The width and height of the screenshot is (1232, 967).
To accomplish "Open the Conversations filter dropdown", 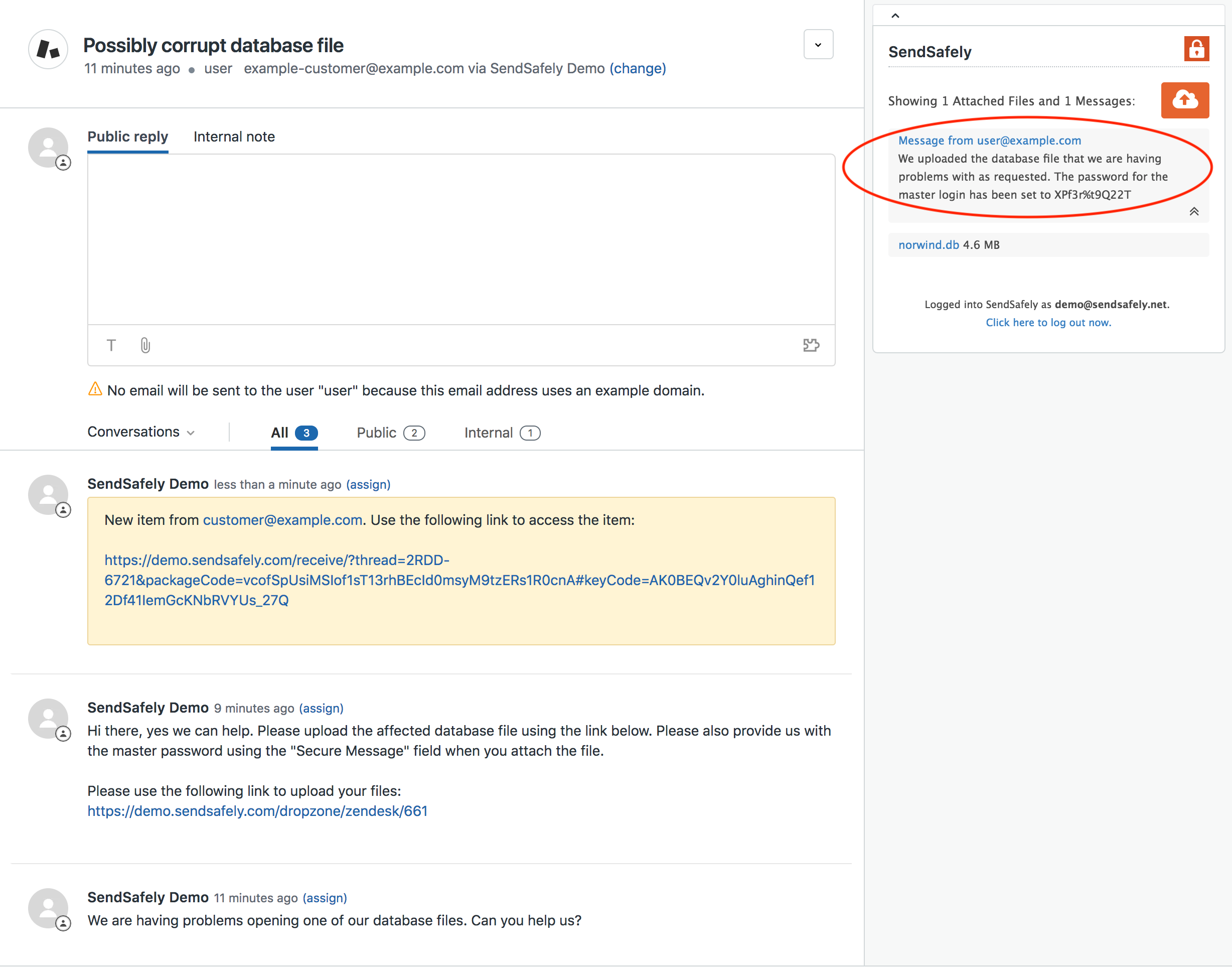I will tap(141, 432).
